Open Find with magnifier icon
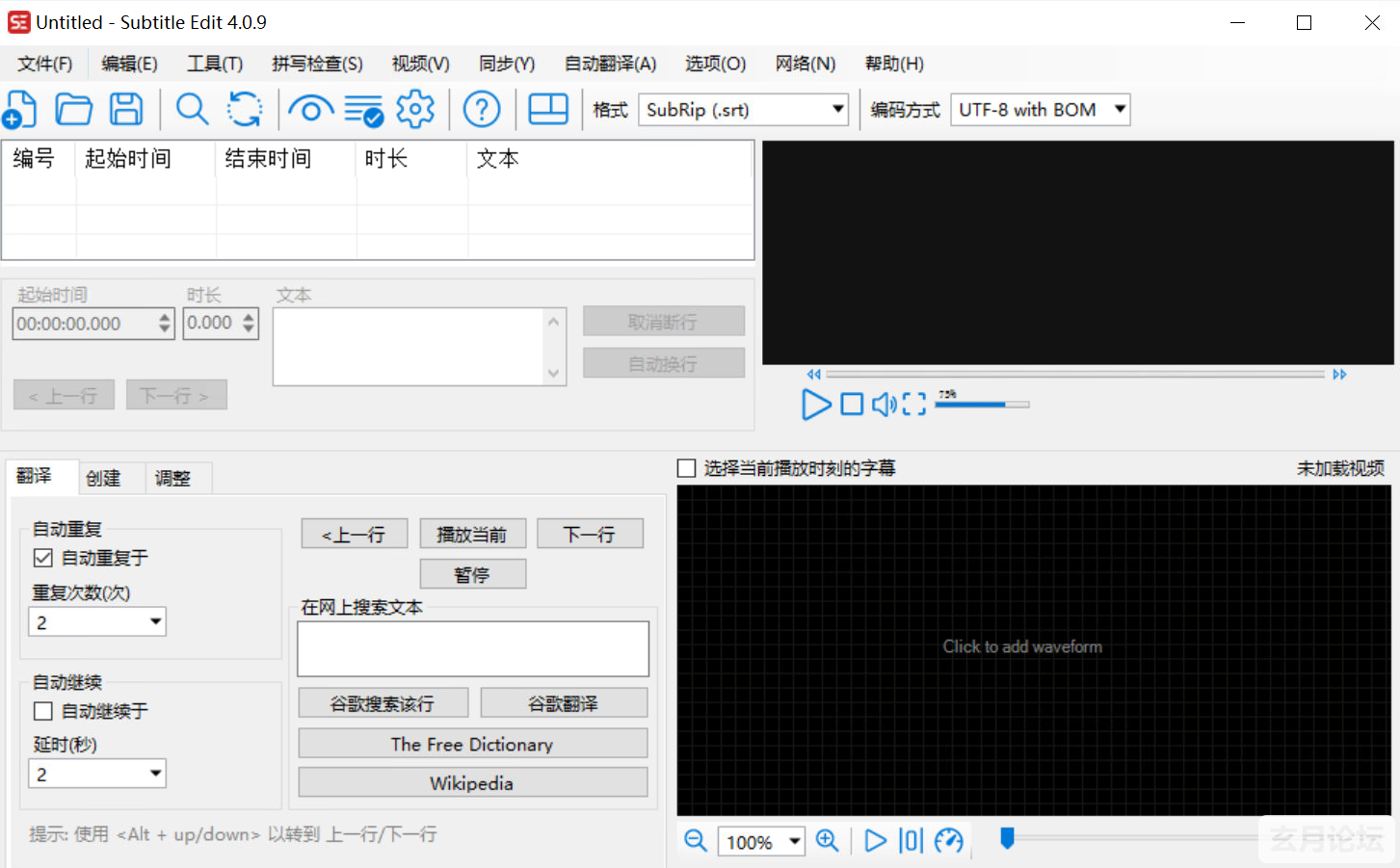Image resolution: width=1400 pixels, height=868 pixels. click(x=192, y=109)
